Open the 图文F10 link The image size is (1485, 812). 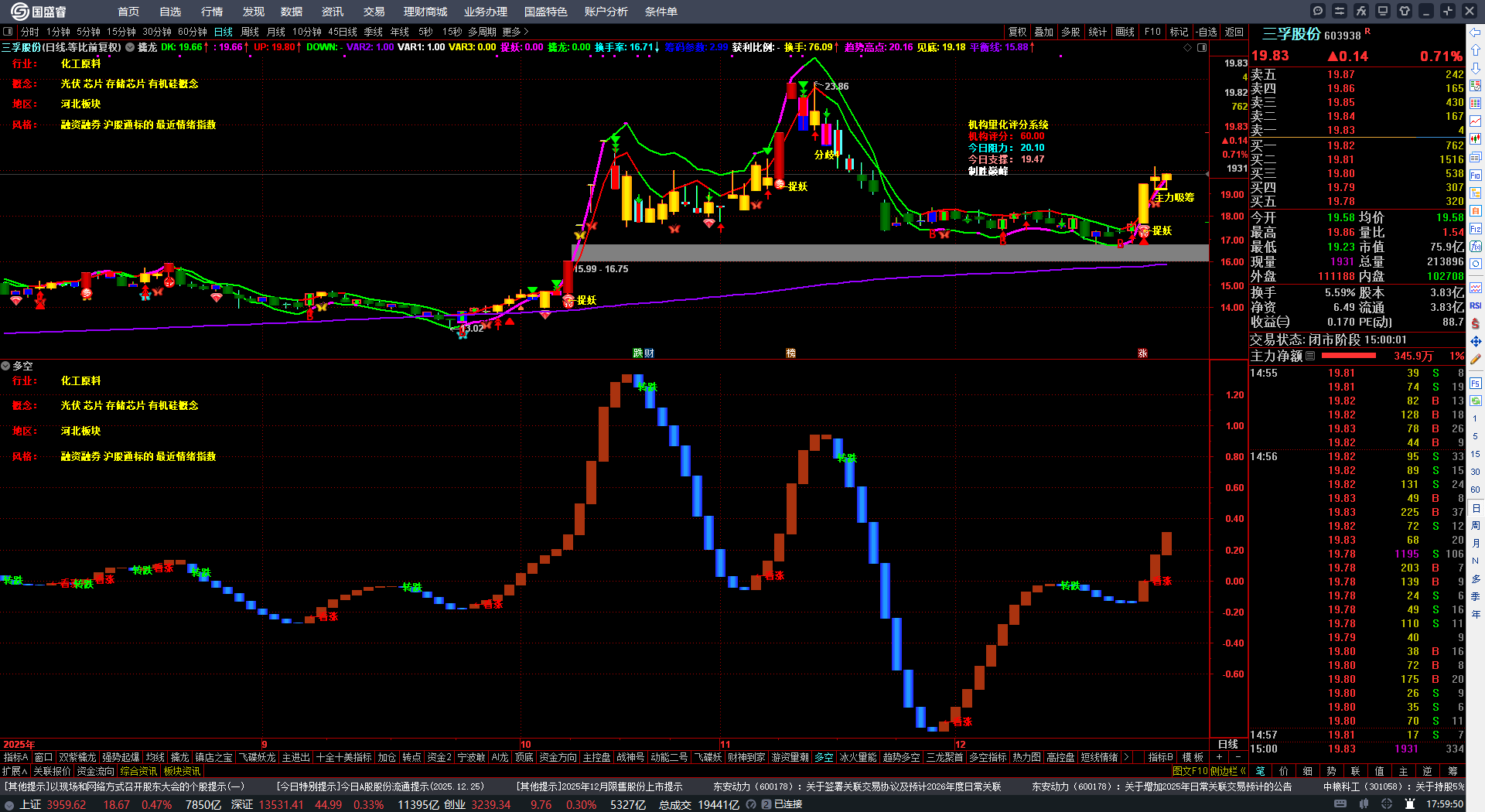[1190, 771]
